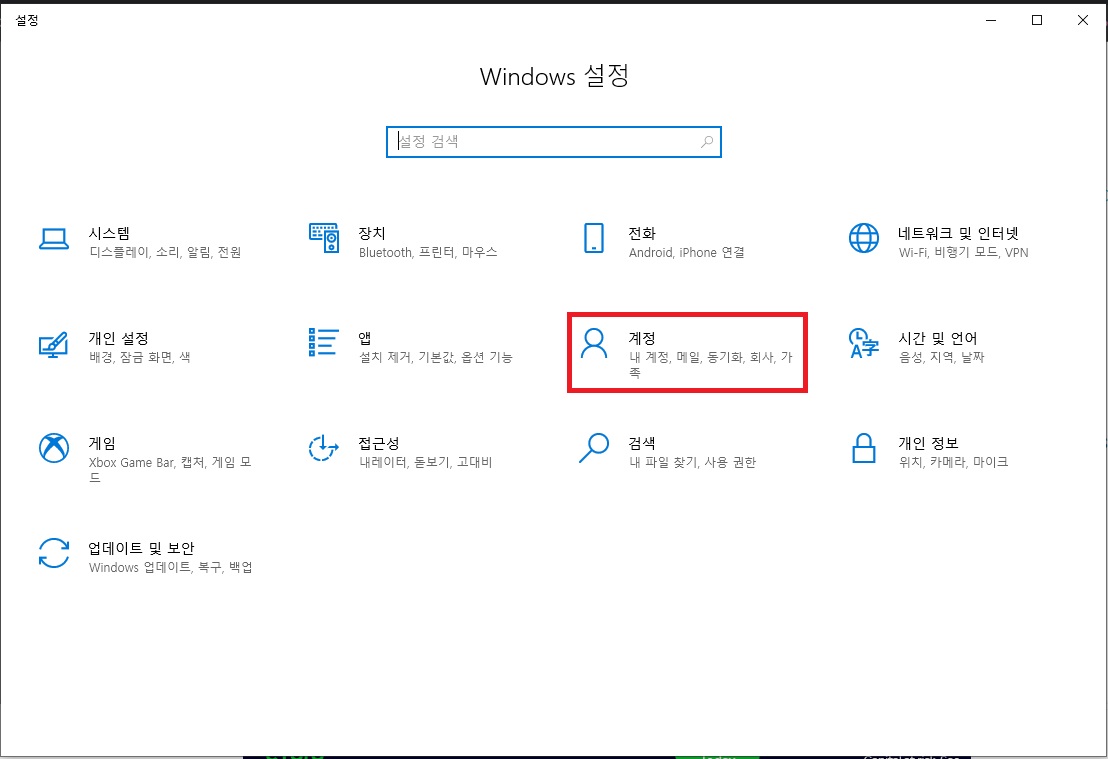Click text 'Bluetooth, 프린터, 마우스'
This screenshot has height=759, width=1108.
(x=428, y=252)
